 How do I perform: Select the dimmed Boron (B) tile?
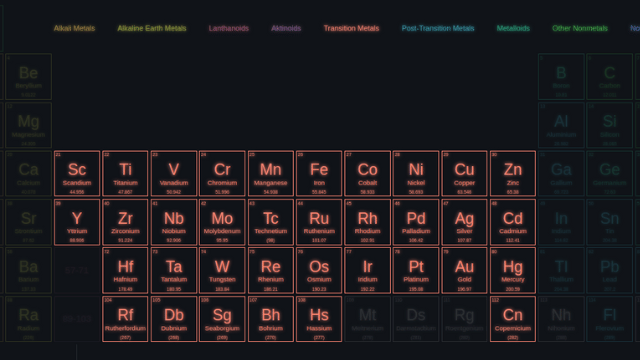click(561, 77)
